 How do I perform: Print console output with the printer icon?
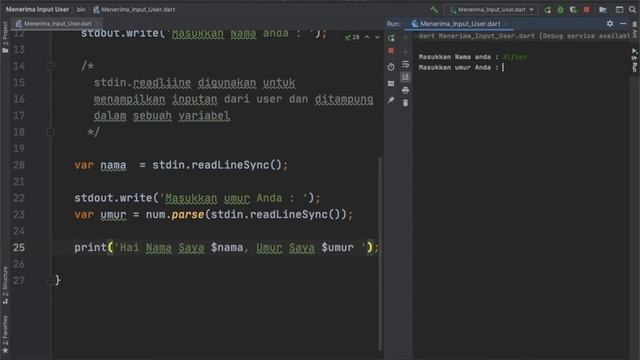[x=405, y=90]
